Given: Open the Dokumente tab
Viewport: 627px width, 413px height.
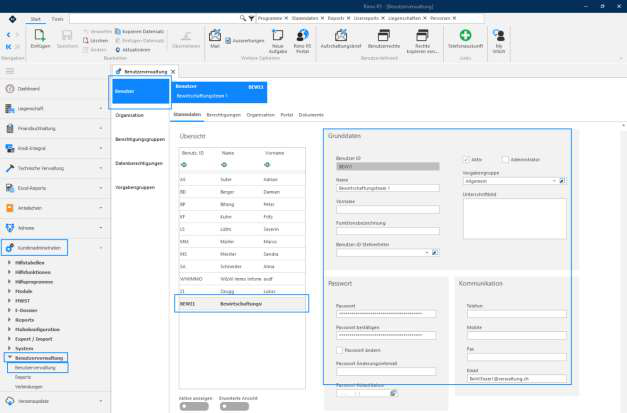Looking at the screenshot, I should pos(311,115).
